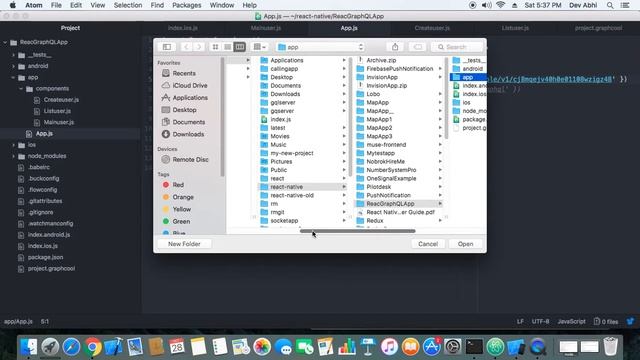Select the ReacGraphQLApp folder in the column
Screen dimensions: 640x360
[399, 204]
